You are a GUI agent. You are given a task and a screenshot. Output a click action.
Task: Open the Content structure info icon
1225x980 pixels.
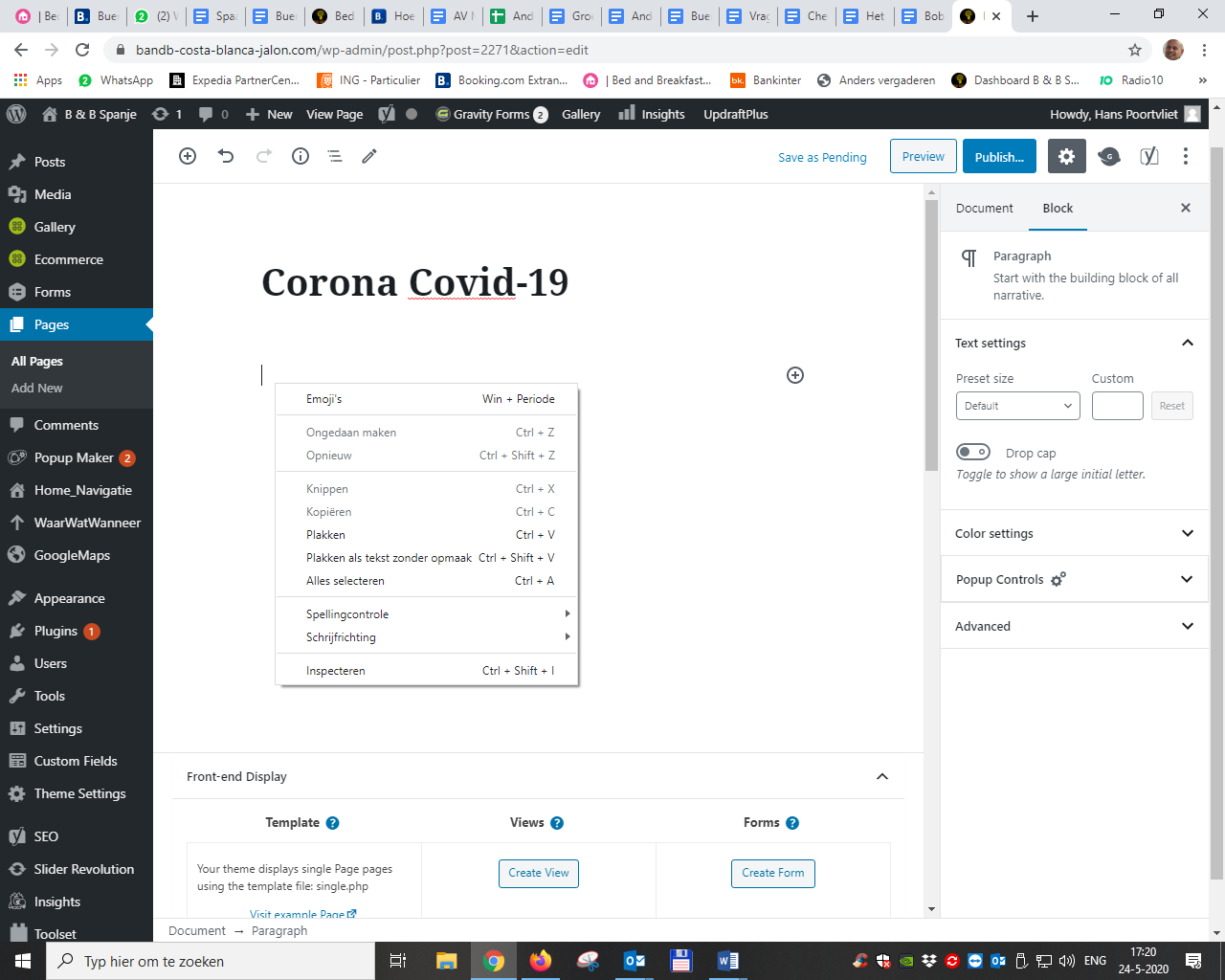(301, 156)
